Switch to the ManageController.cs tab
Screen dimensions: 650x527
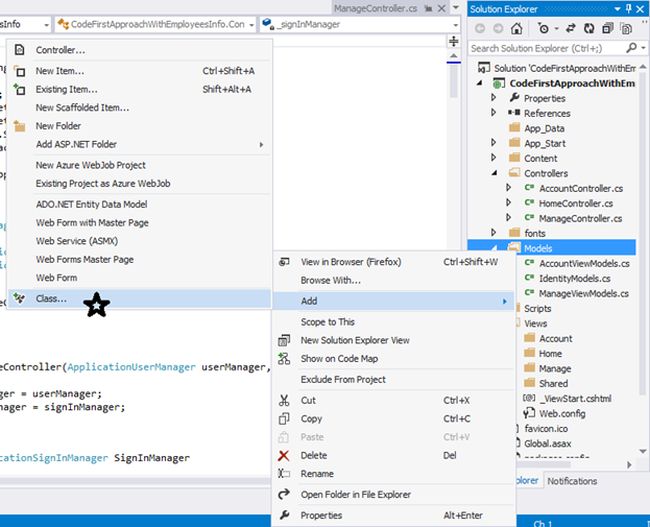coord(375,8)
